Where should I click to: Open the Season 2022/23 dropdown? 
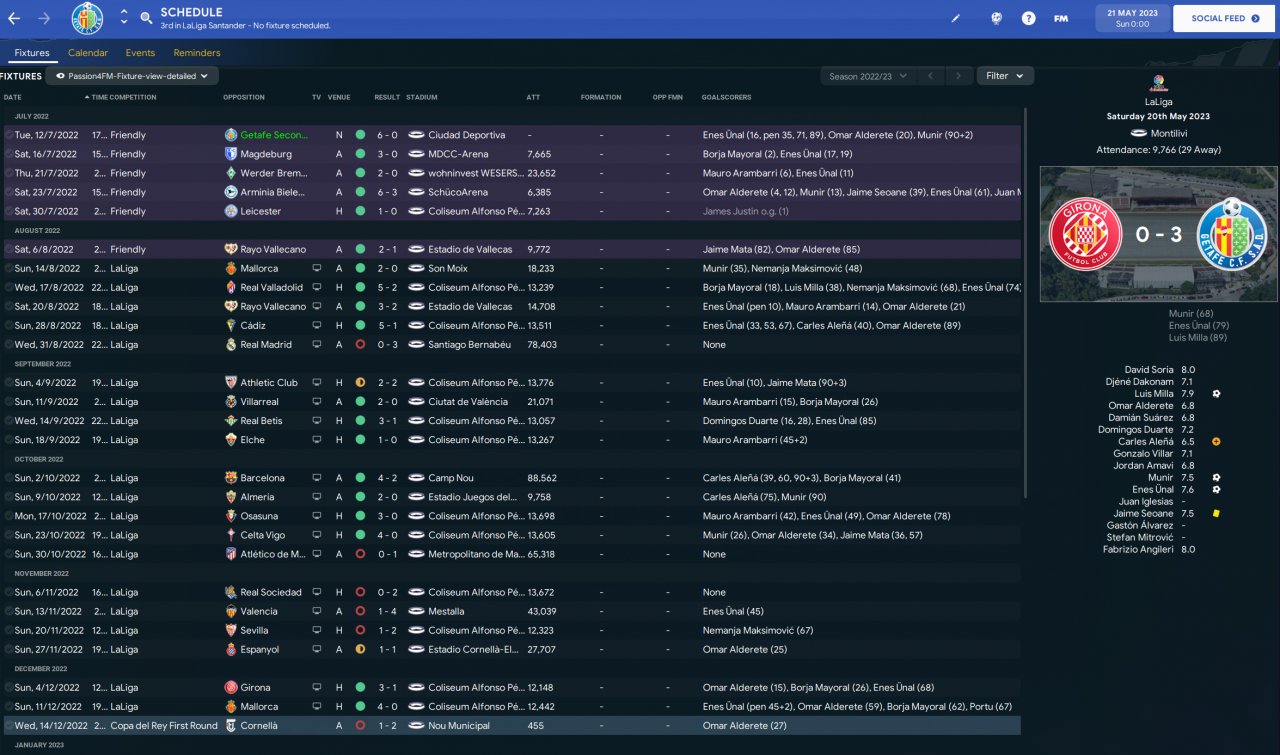click(x=868, y=76)
